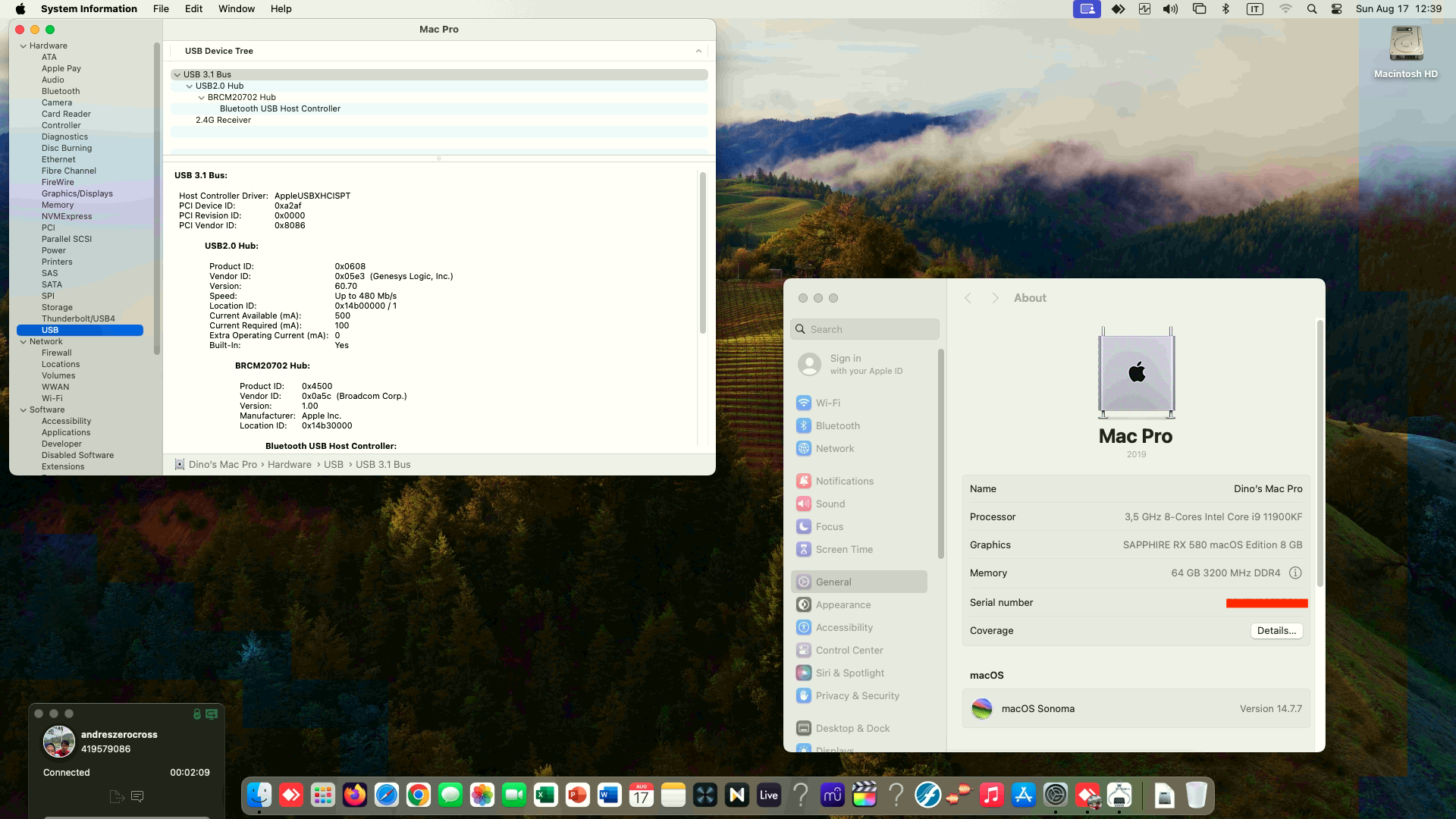Viewport: 1456px width, 819px height.
Task: Open Spotlight search in the menu bar
Action: [x=1312, y=9]
